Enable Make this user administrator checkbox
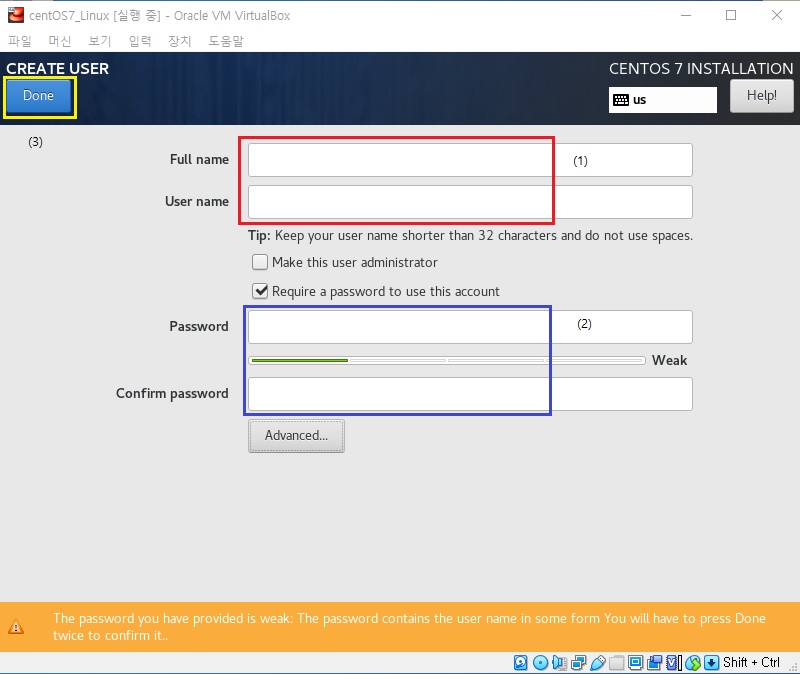 click(260, 262)
